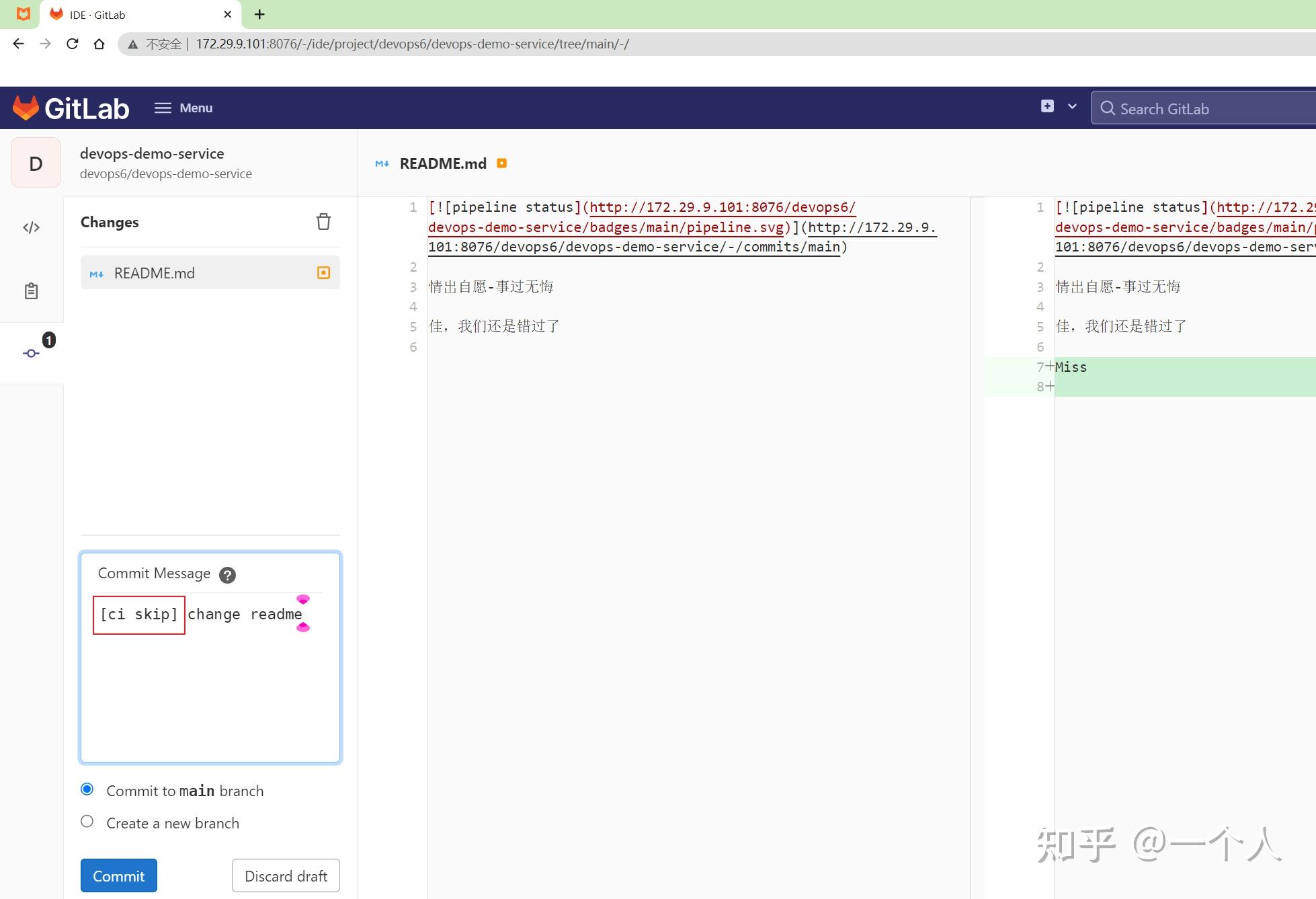This screenshot has width=1316, height=899.
Task: Click the Search GitLab field
Action: pos(1203,108)
